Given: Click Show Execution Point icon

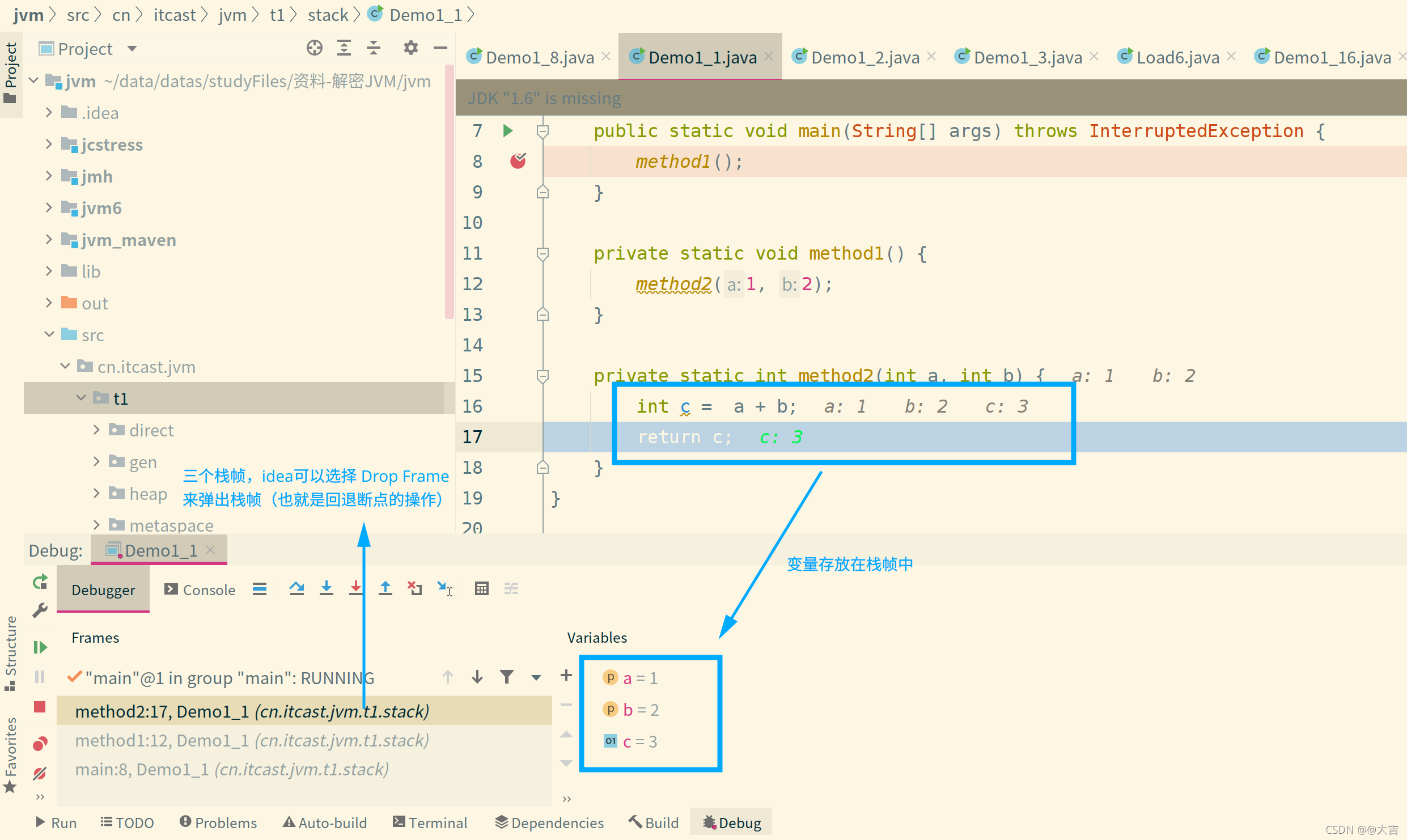Looking at the screenshot, I should 260,589.
